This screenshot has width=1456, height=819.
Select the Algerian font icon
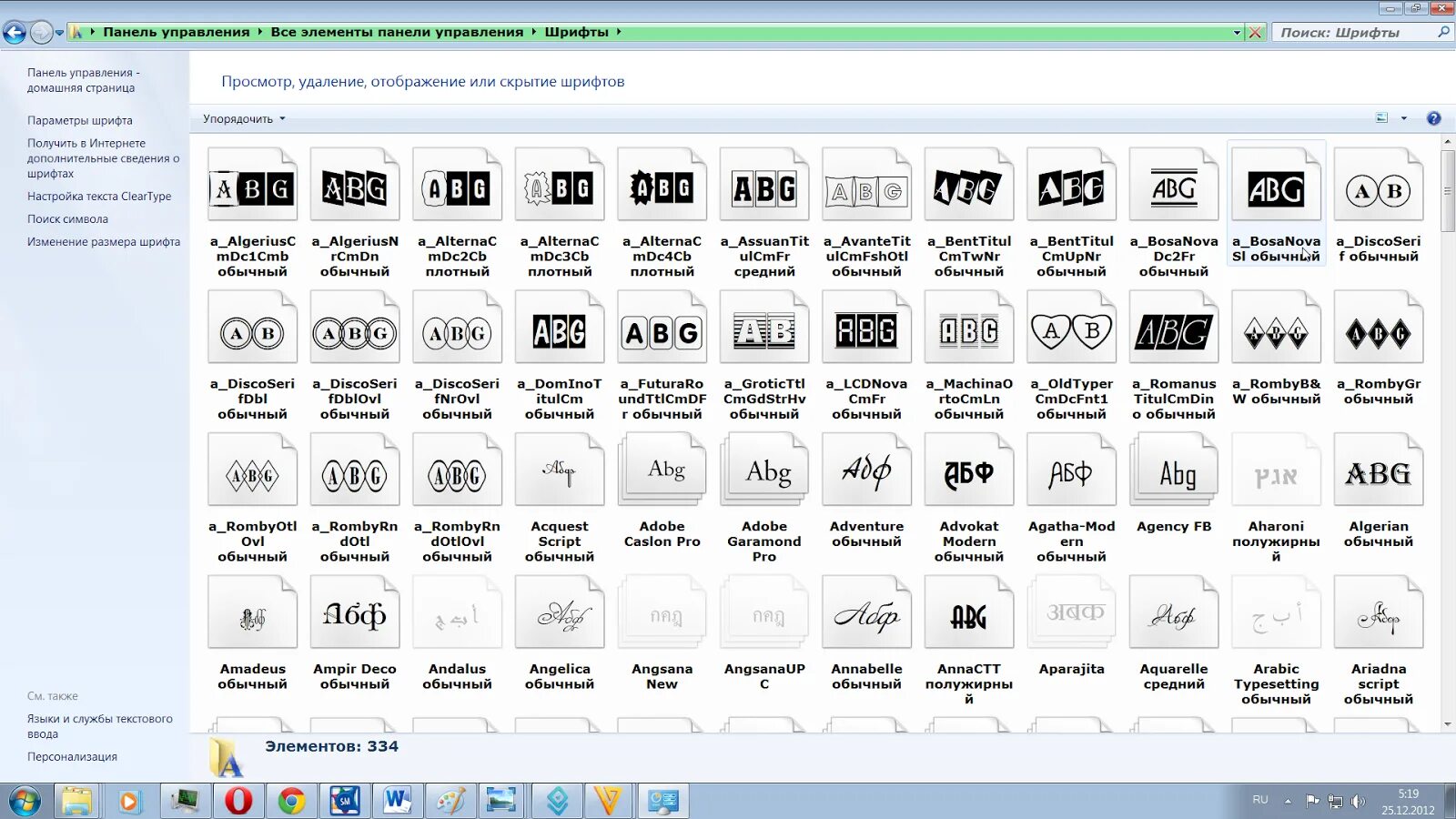point(1379,470)
